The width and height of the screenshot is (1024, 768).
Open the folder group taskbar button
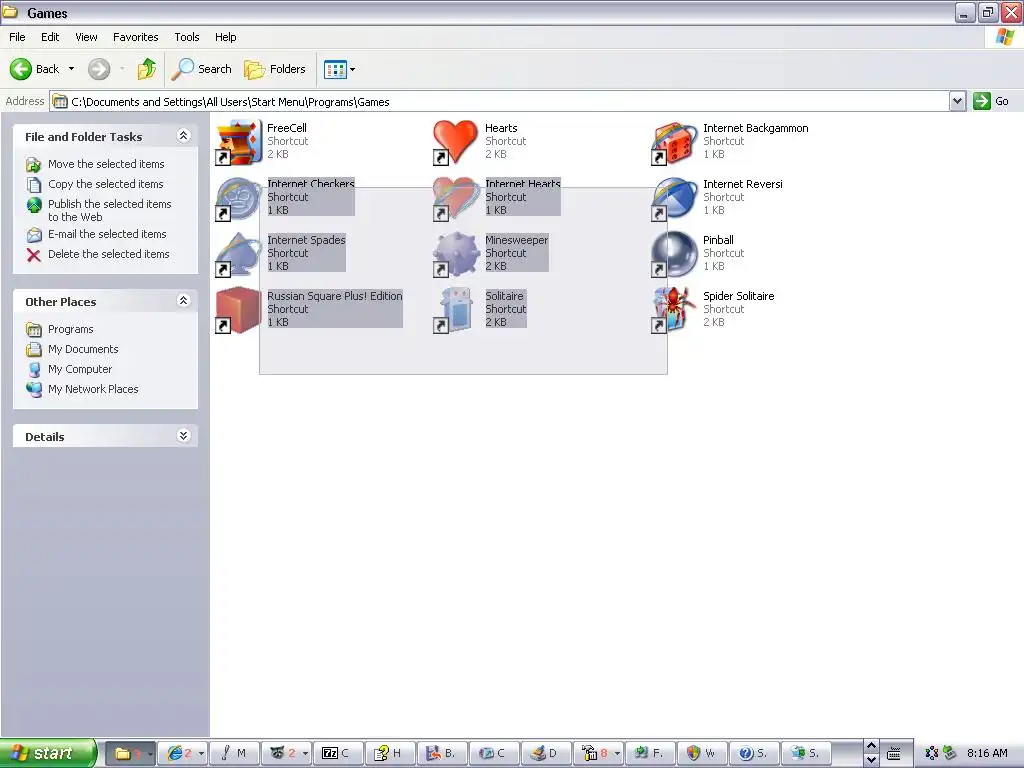[x=130, y=753]
